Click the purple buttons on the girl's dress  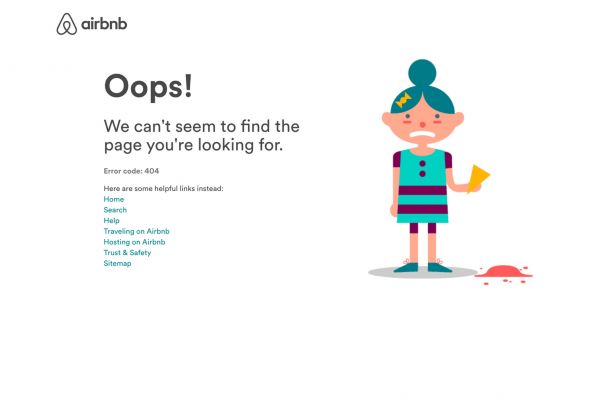click(422, 169)
